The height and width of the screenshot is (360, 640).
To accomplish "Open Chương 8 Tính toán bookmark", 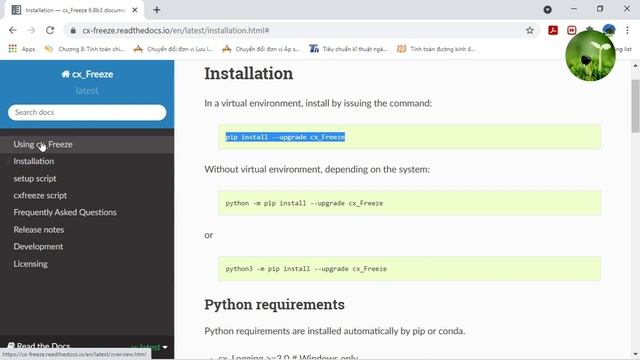I will pos(84,49).
